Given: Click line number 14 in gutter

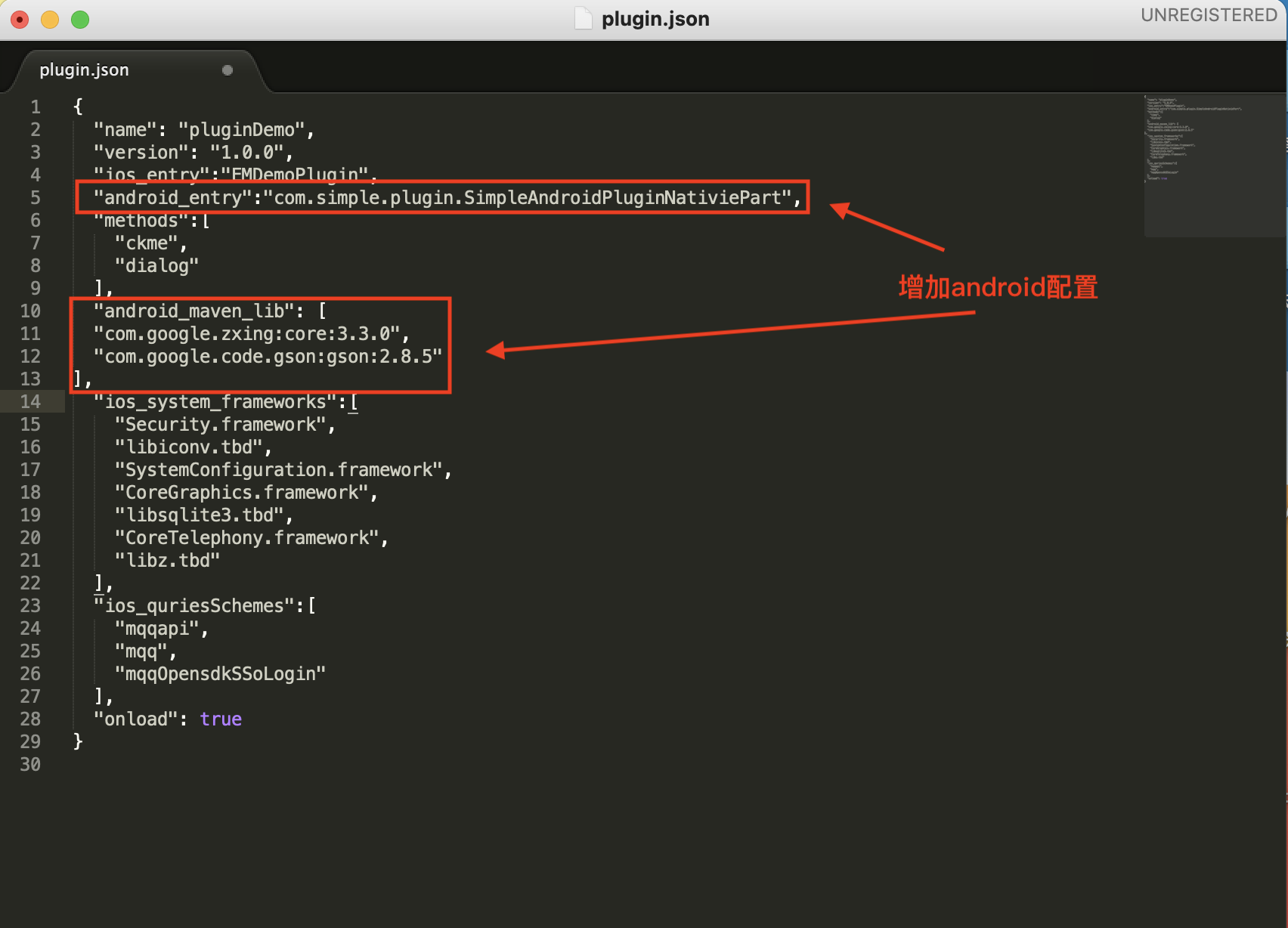Looking at the screenshot, I should tap(30, 402).
